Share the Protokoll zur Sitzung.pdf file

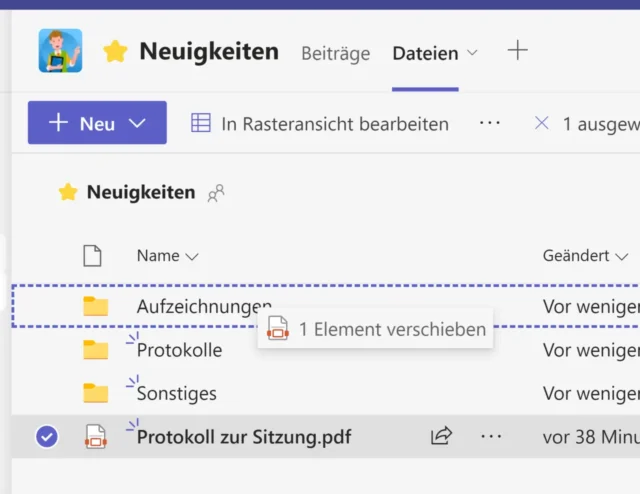tap(441, 436)
